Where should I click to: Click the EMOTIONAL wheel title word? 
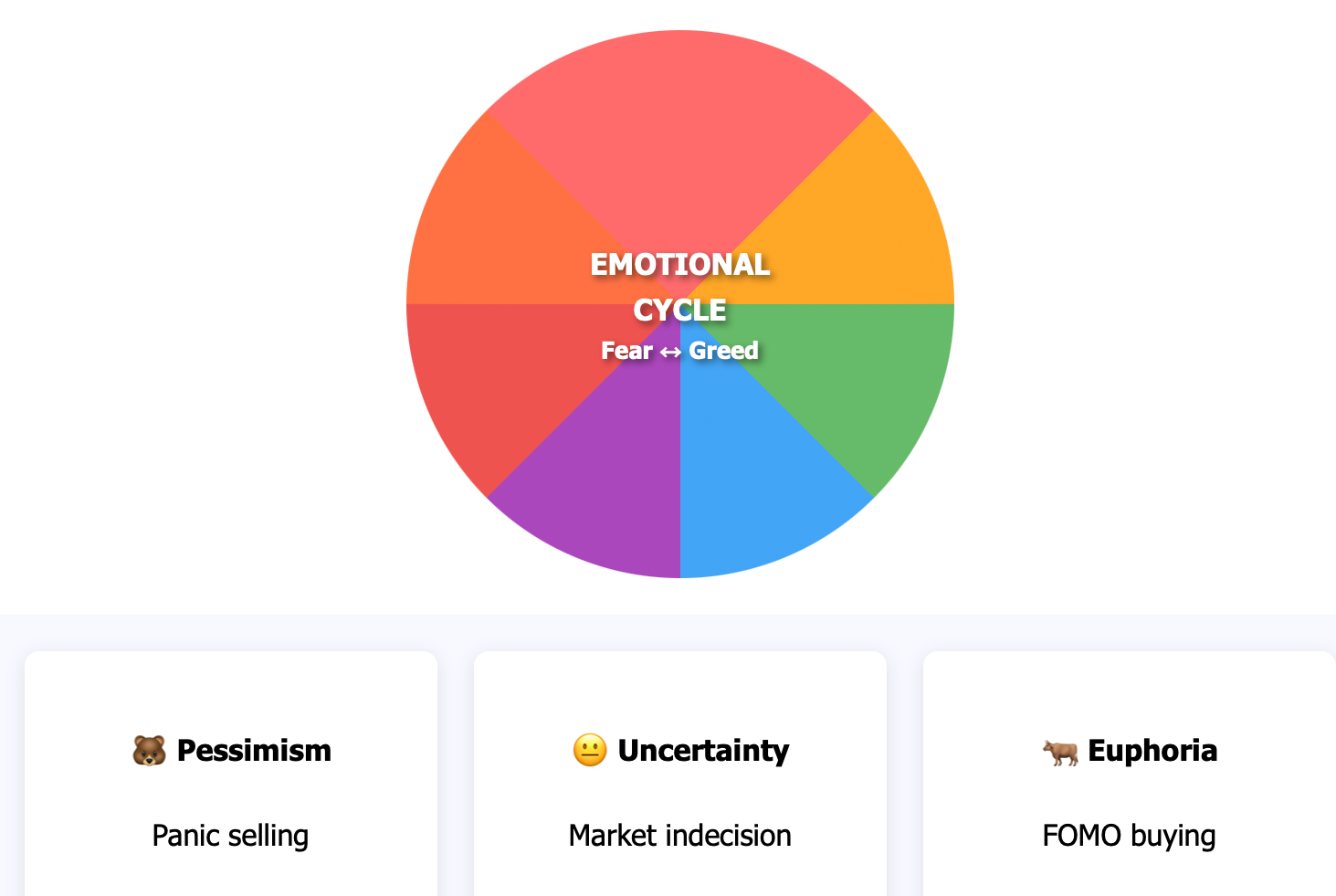tap(680, 265)
